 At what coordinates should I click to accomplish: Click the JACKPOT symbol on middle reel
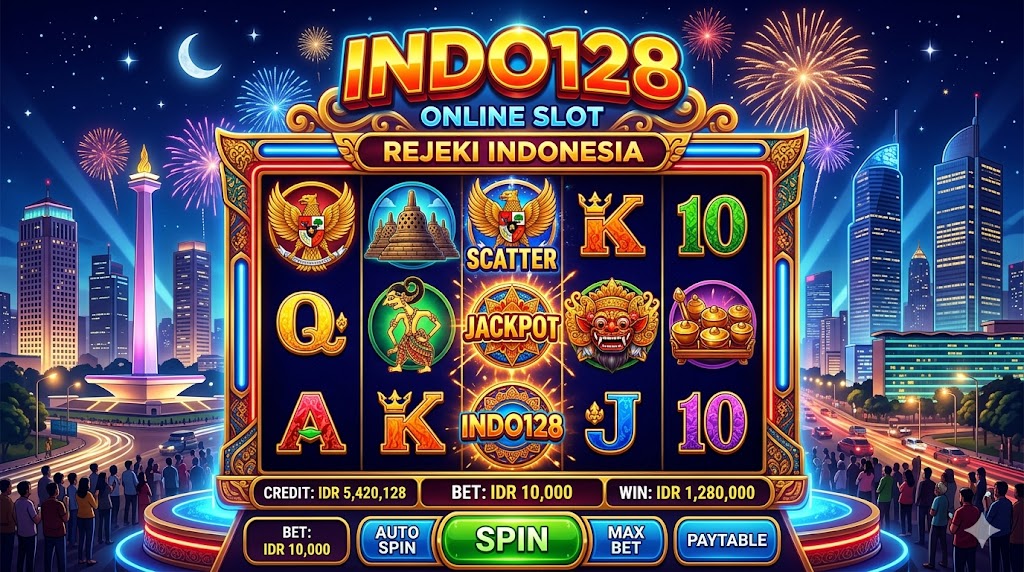point(511,325)
